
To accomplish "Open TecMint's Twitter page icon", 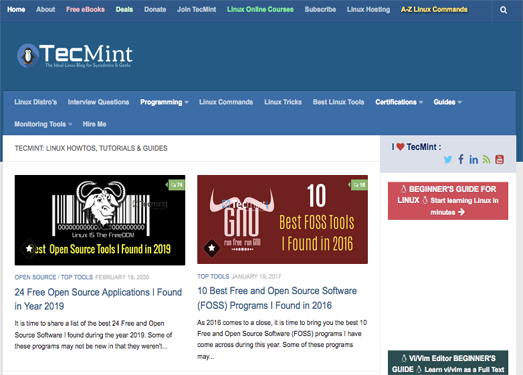I will pos(448,159).
